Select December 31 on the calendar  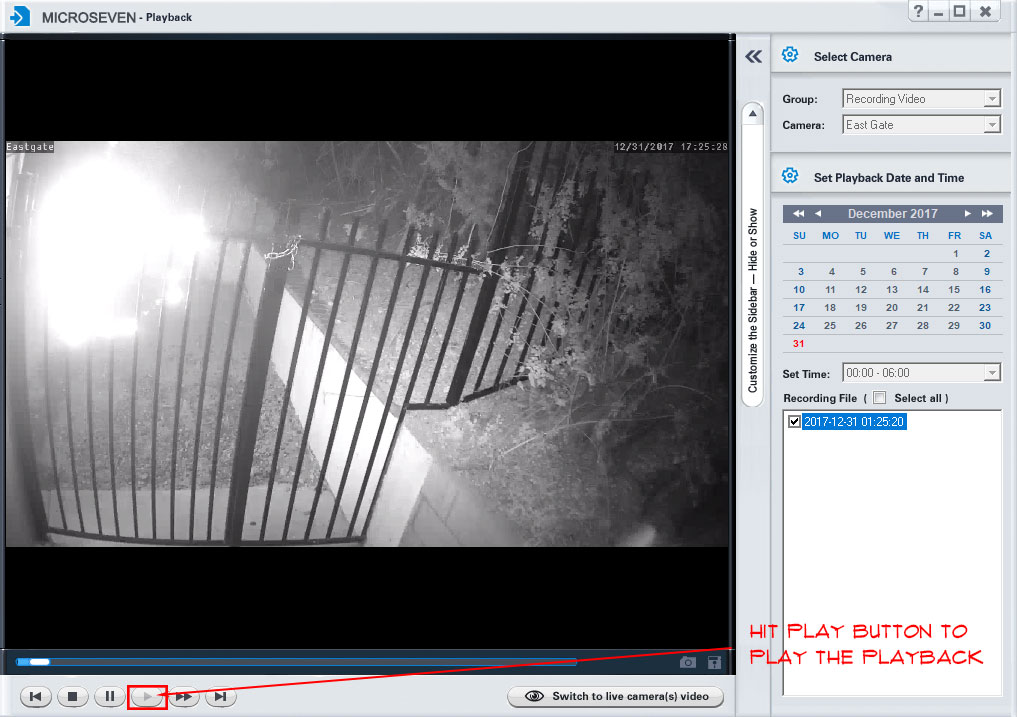799,344
